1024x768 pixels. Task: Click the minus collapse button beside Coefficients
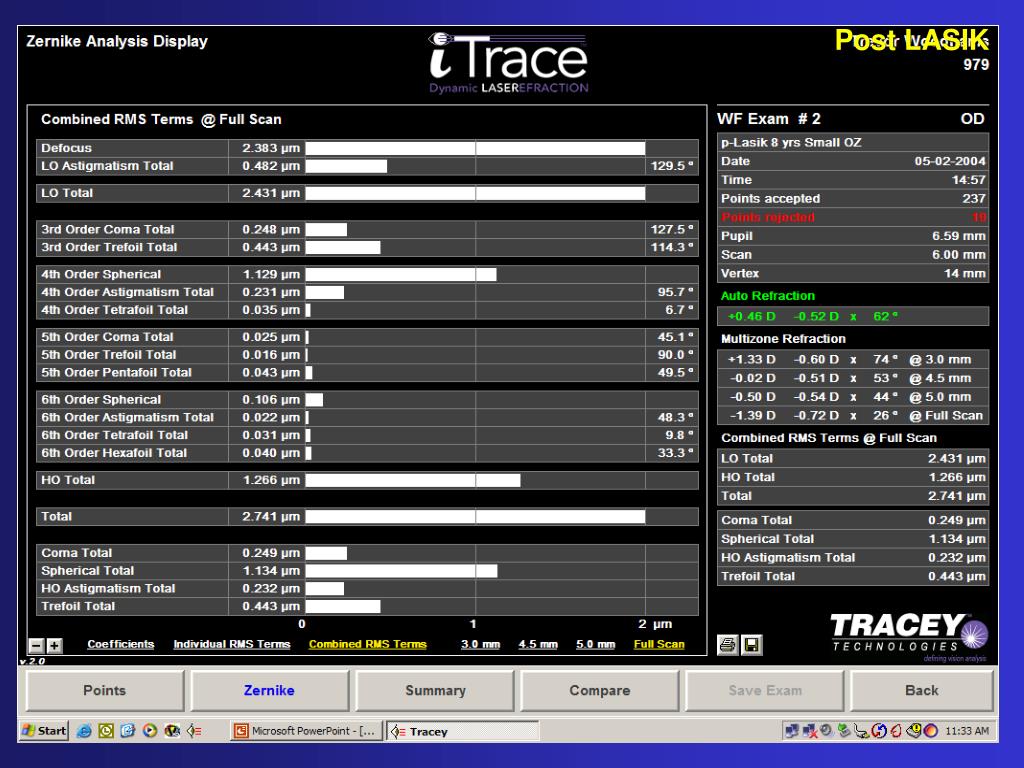37,646
